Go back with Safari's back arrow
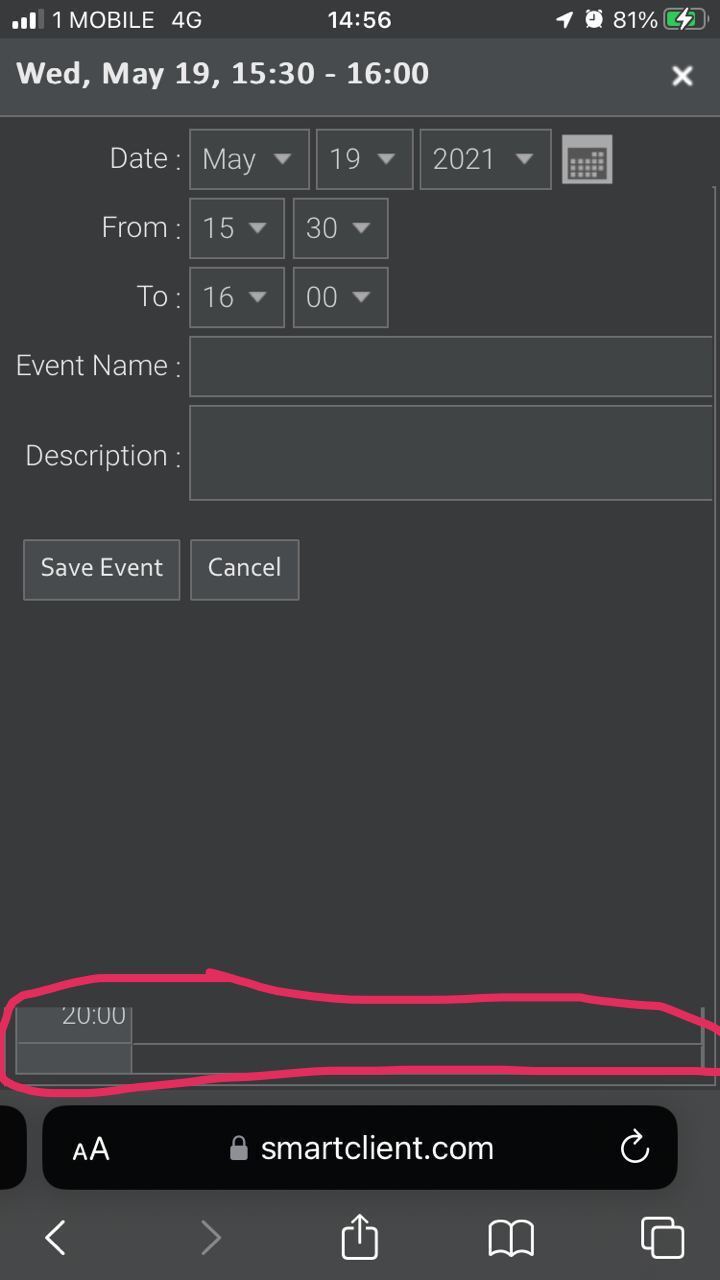The width and height of the screenshot is (720, 1280). pyautogui.click(x=56, y=1238)
